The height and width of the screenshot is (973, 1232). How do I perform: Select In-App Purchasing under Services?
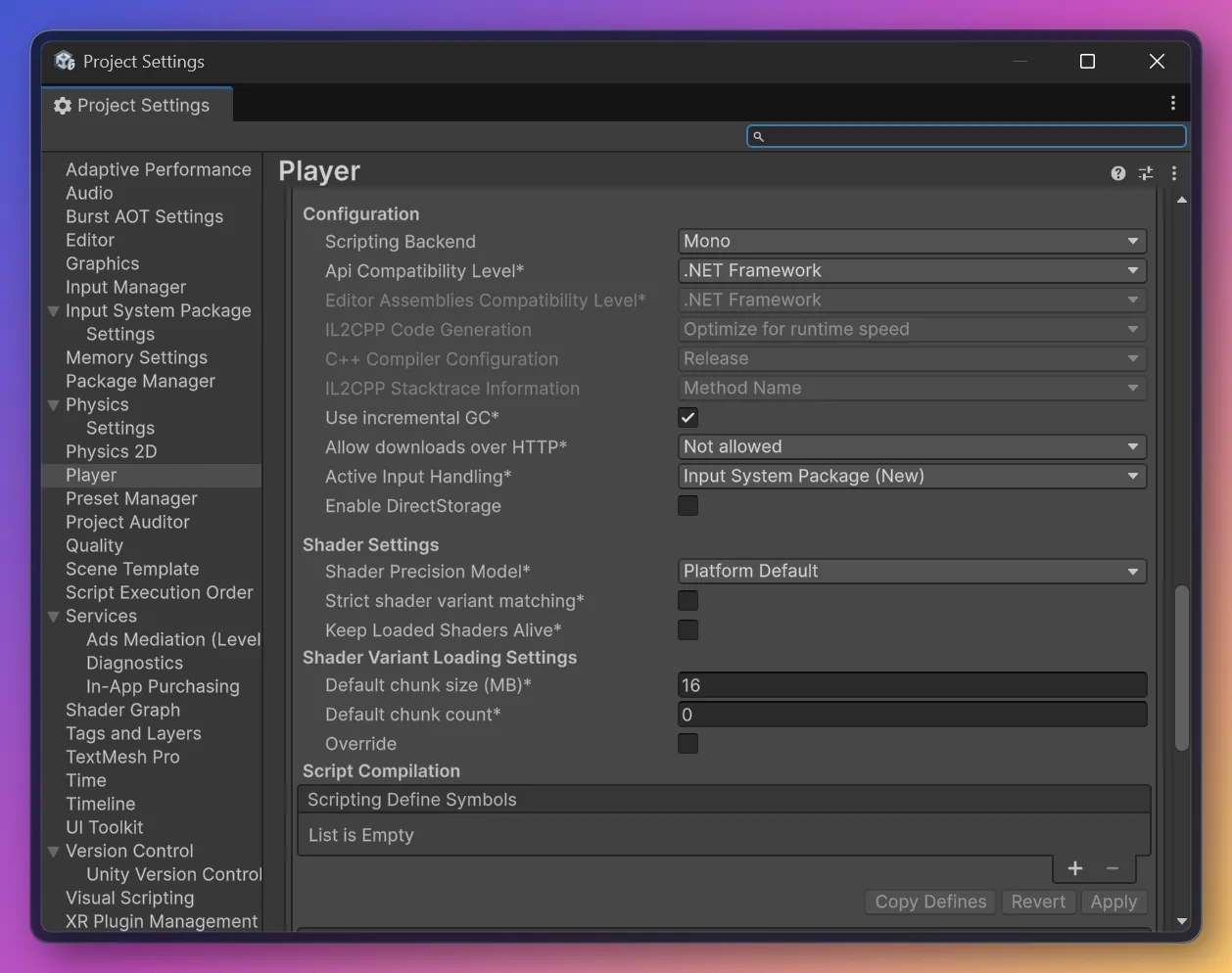tap(163, 686)
